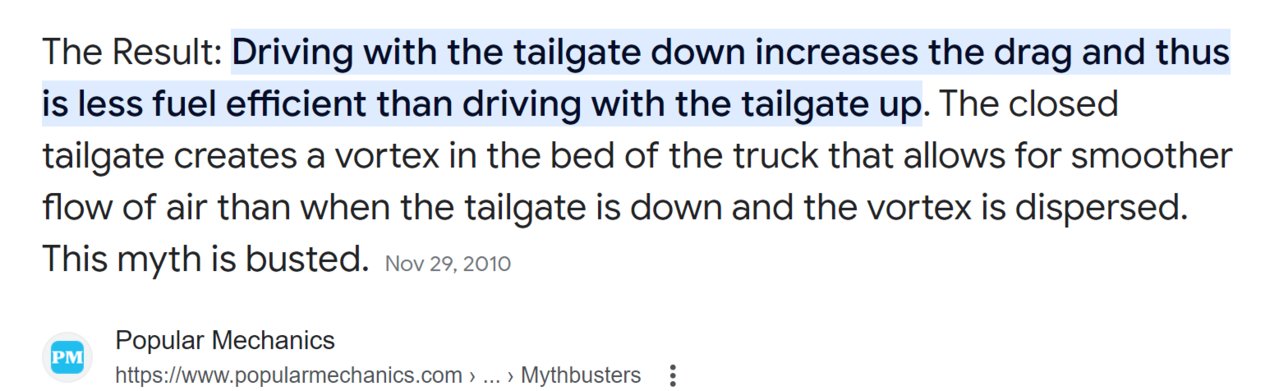Open the Popular Mechanics site name link
This screenshot has width=1279, height=391.
point(225,340)
